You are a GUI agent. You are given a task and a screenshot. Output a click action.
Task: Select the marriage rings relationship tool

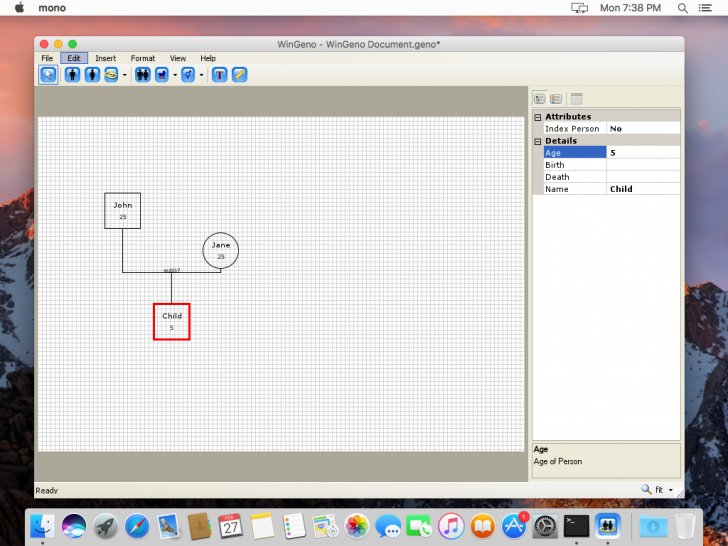point(111,75)
